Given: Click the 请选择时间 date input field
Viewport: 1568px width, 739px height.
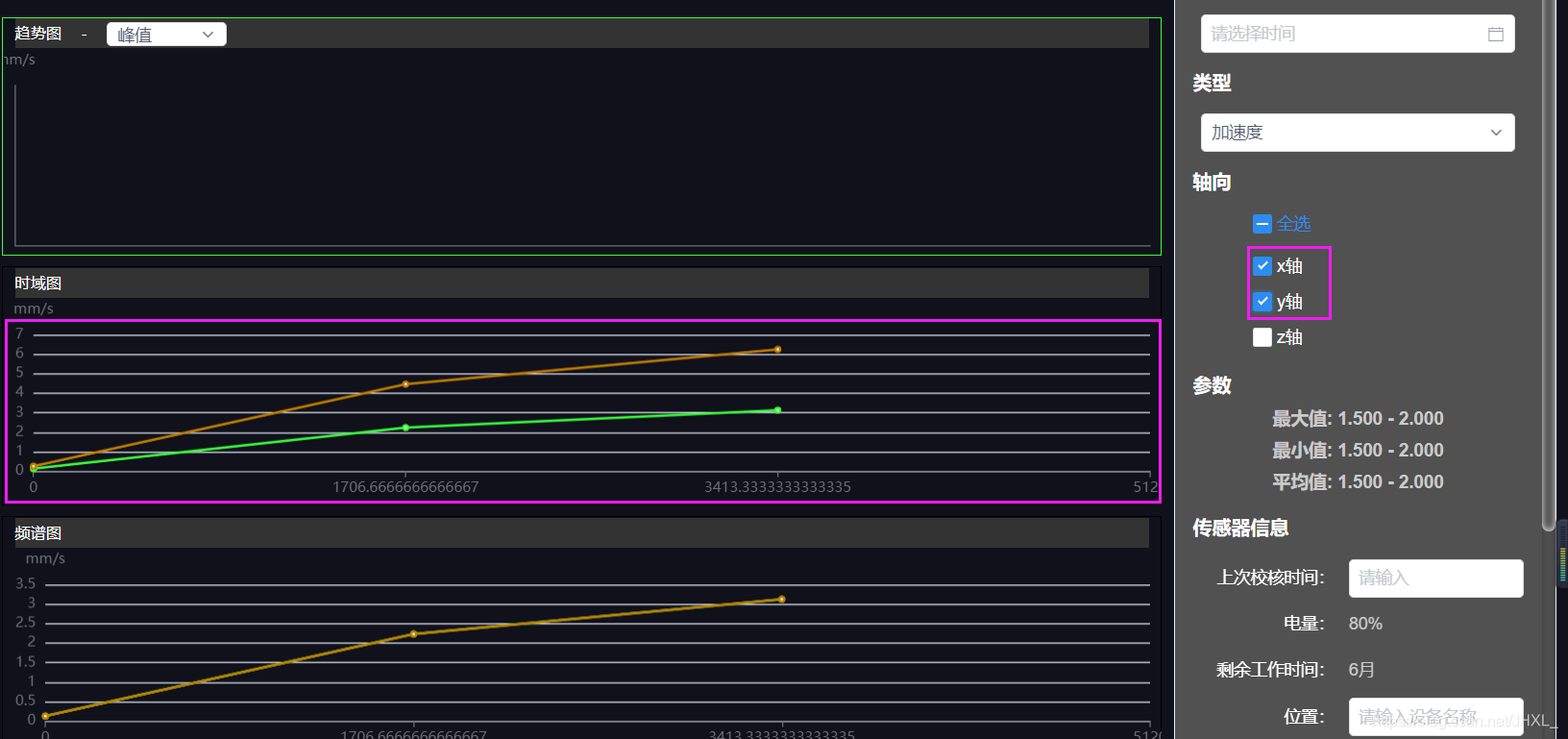Looking at the screenshot, I should (x=1358, y=34).
